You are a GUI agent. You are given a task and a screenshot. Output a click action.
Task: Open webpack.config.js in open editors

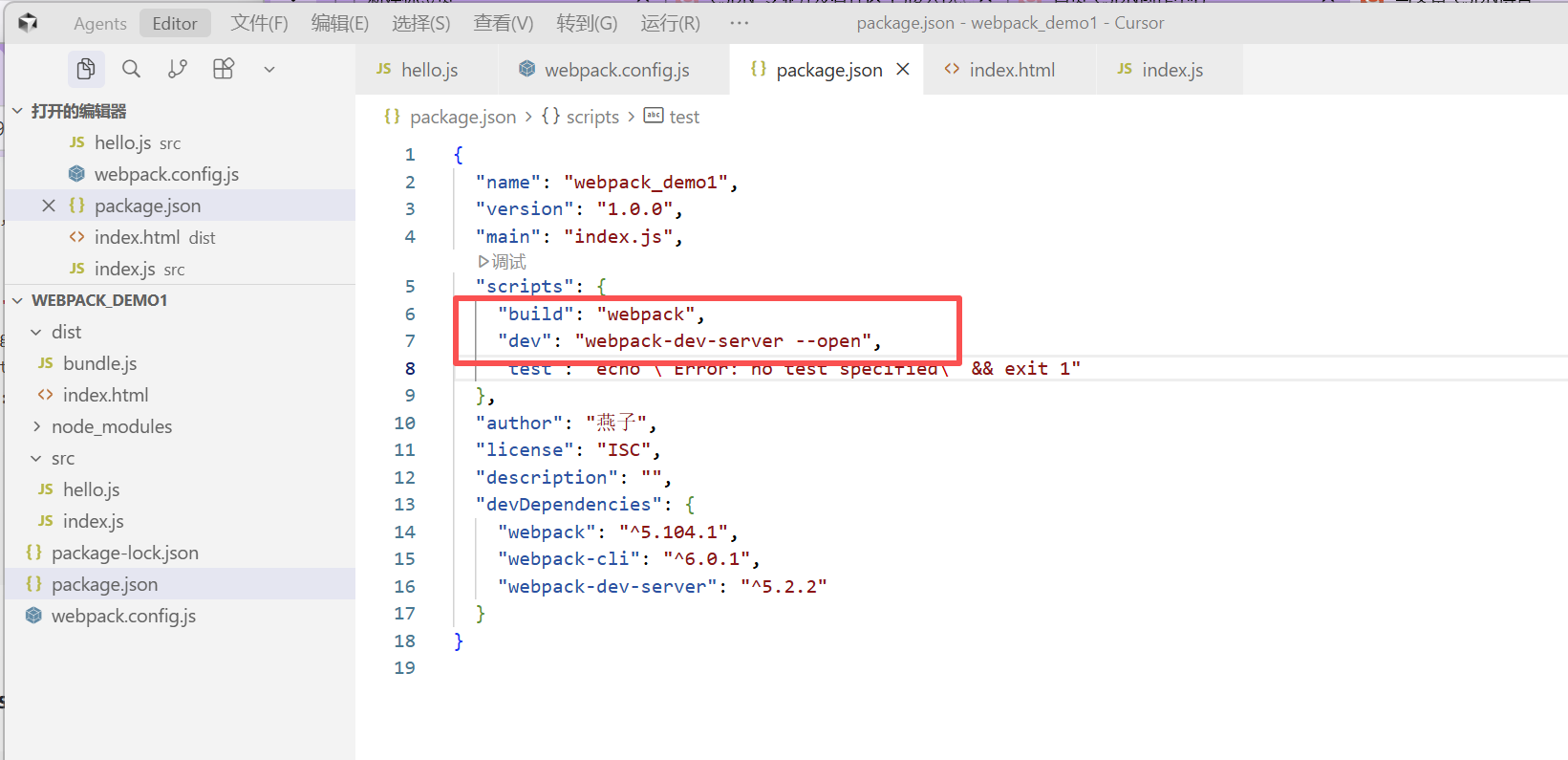(x=181, y=174)
